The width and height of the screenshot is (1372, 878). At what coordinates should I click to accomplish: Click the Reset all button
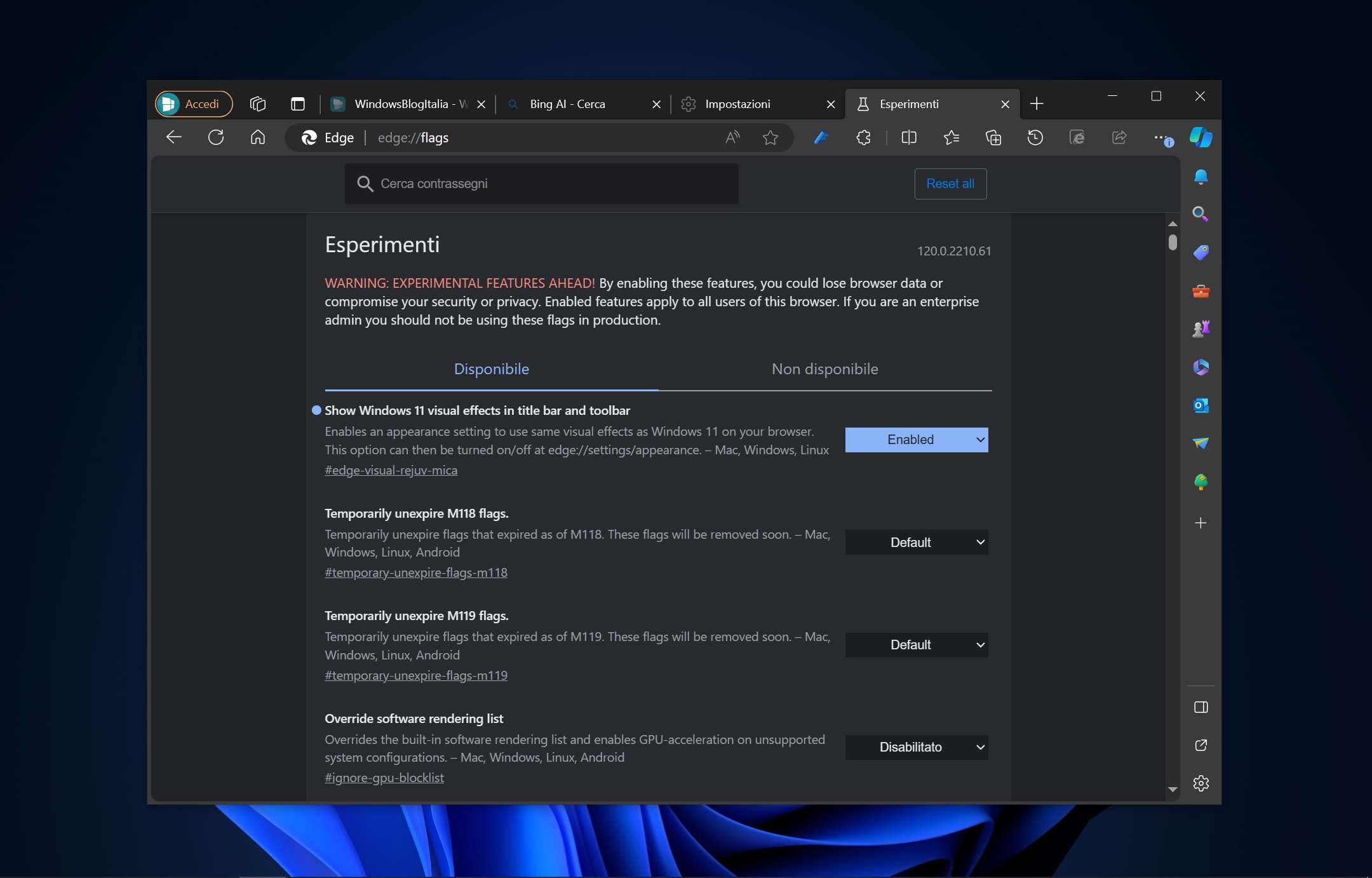click(950, 184)
